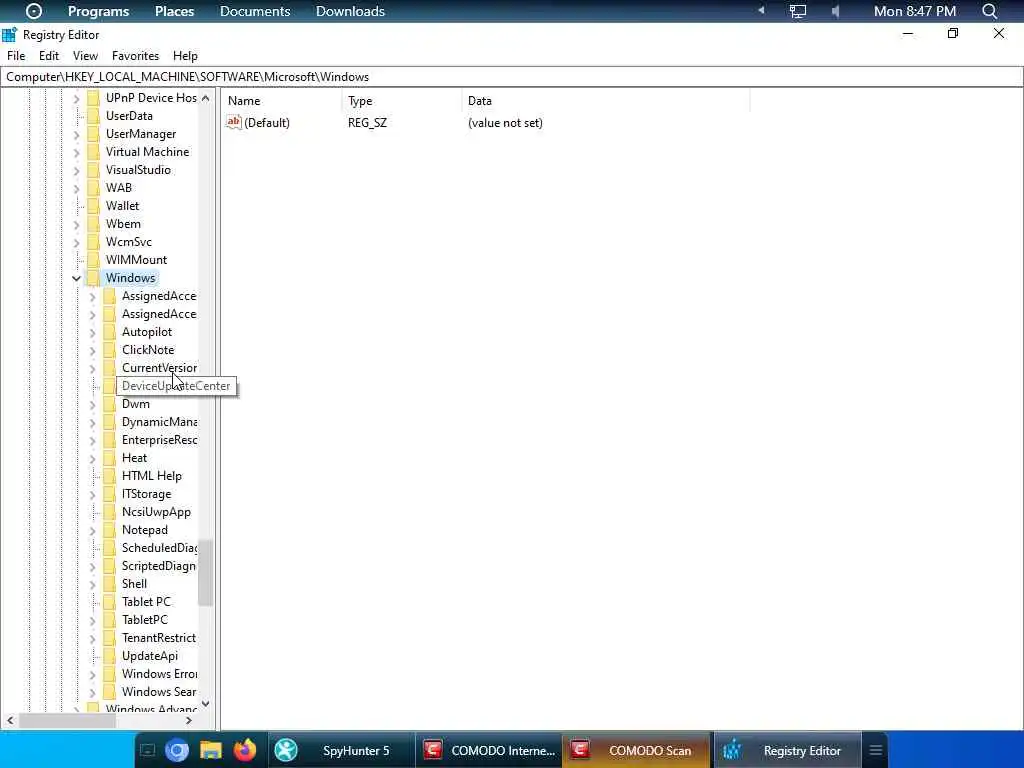Screen dimensions: 1024x768
Task: Expand the Dwm key
Action: pyautogui.click(x=92, y=404)
